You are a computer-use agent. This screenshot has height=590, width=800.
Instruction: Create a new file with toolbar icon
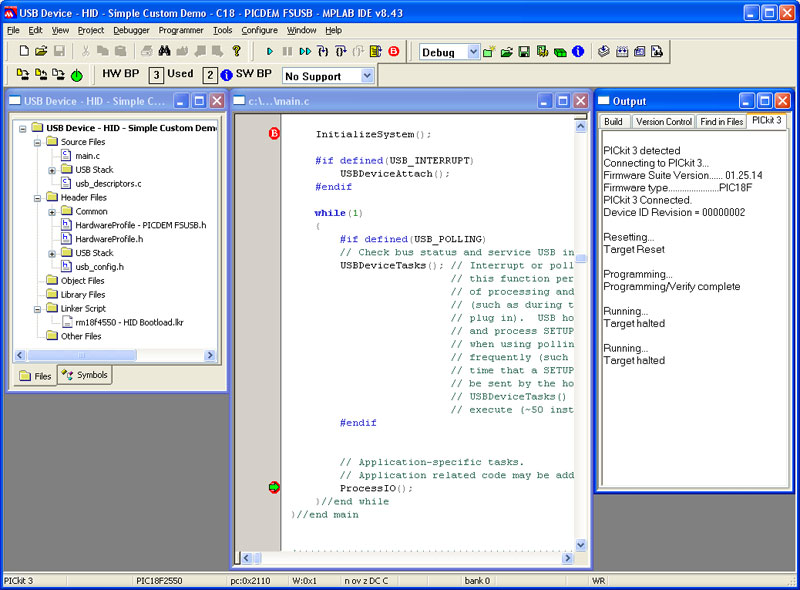click(24, 51)
